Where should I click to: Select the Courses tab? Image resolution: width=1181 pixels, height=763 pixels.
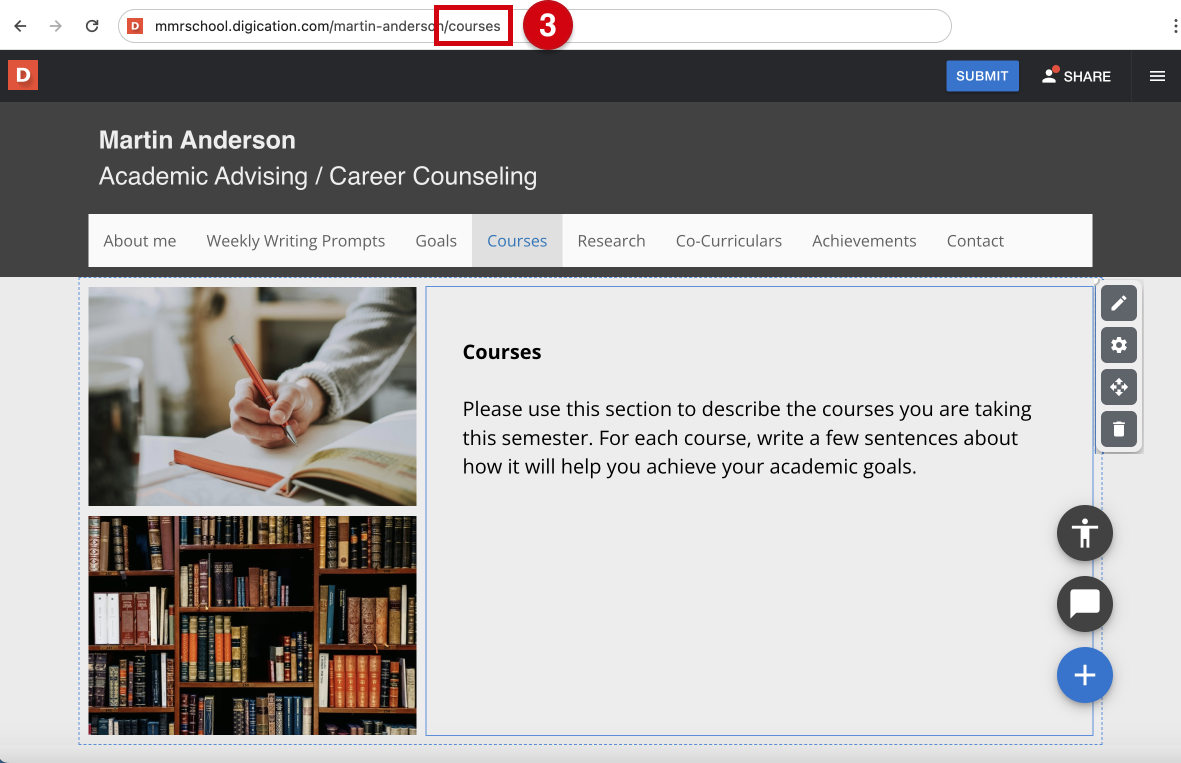coord(517,241)
